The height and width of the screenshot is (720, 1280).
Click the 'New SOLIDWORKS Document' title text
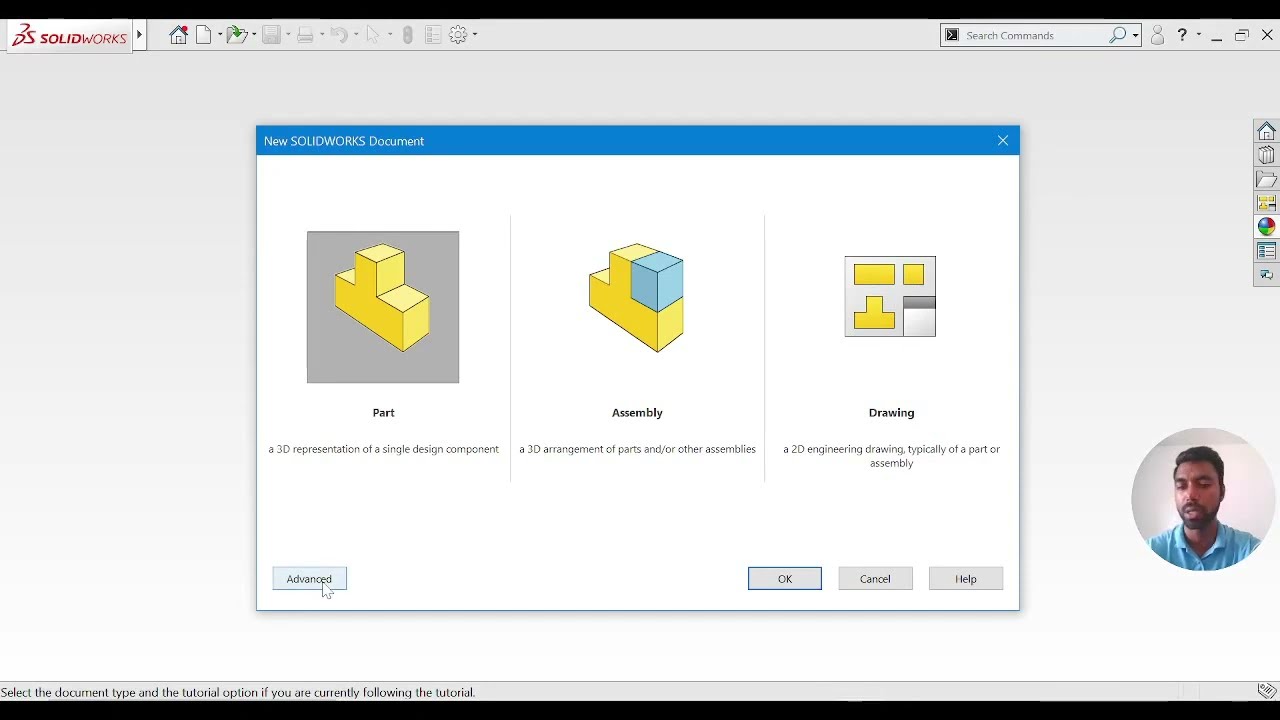pyautogui.click(x=344, y=141)
